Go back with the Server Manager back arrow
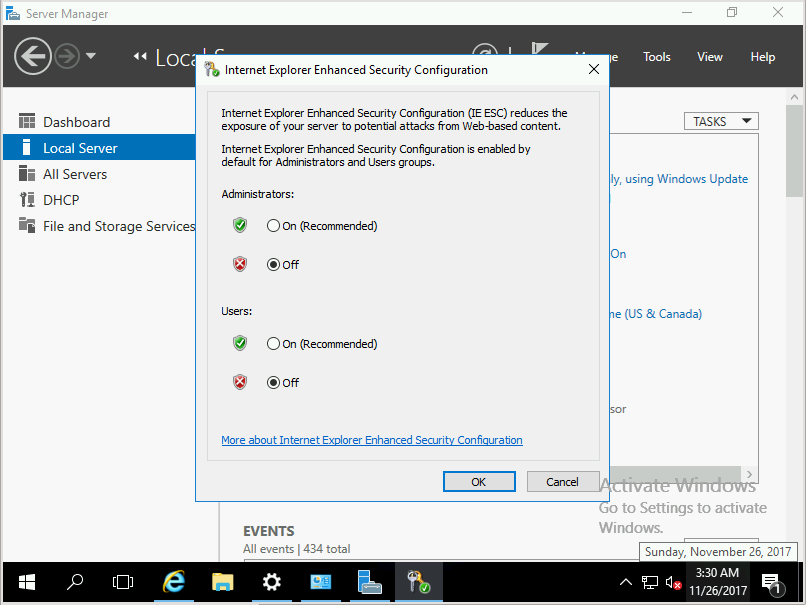Screen dimensions: 806x605 pos(33,56)
